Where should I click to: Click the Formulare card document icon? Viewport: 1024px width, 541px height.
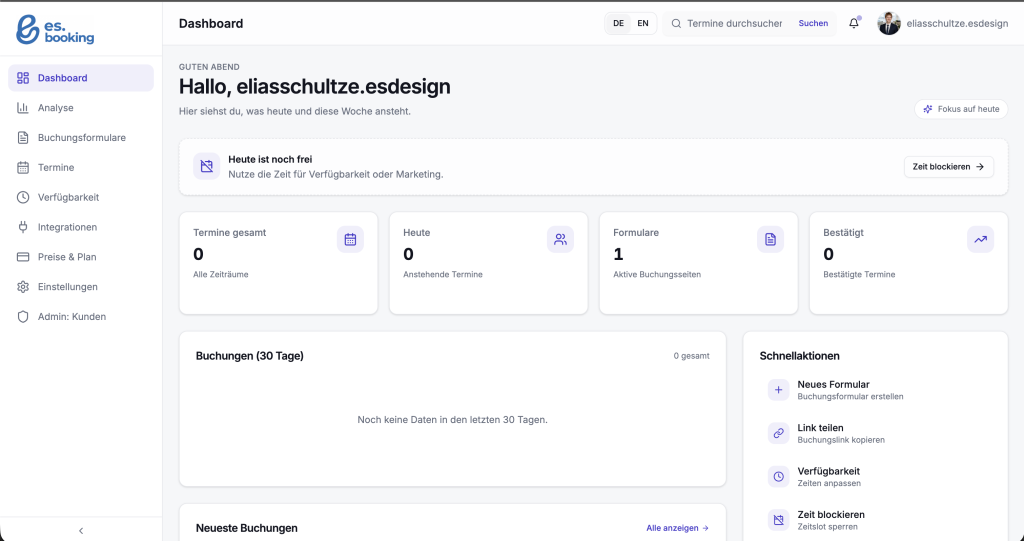tap(771, 240)
